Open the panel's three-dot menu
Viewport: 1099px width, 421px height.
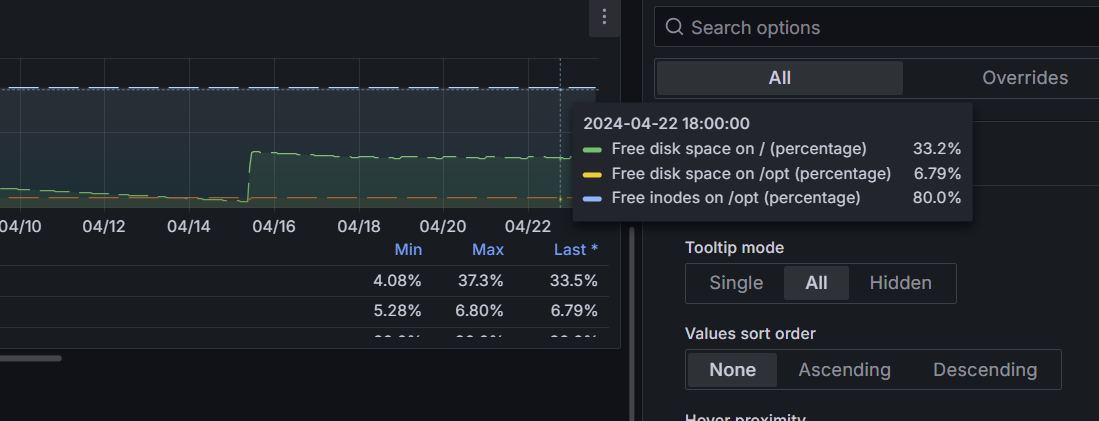(x=604, y=17)
